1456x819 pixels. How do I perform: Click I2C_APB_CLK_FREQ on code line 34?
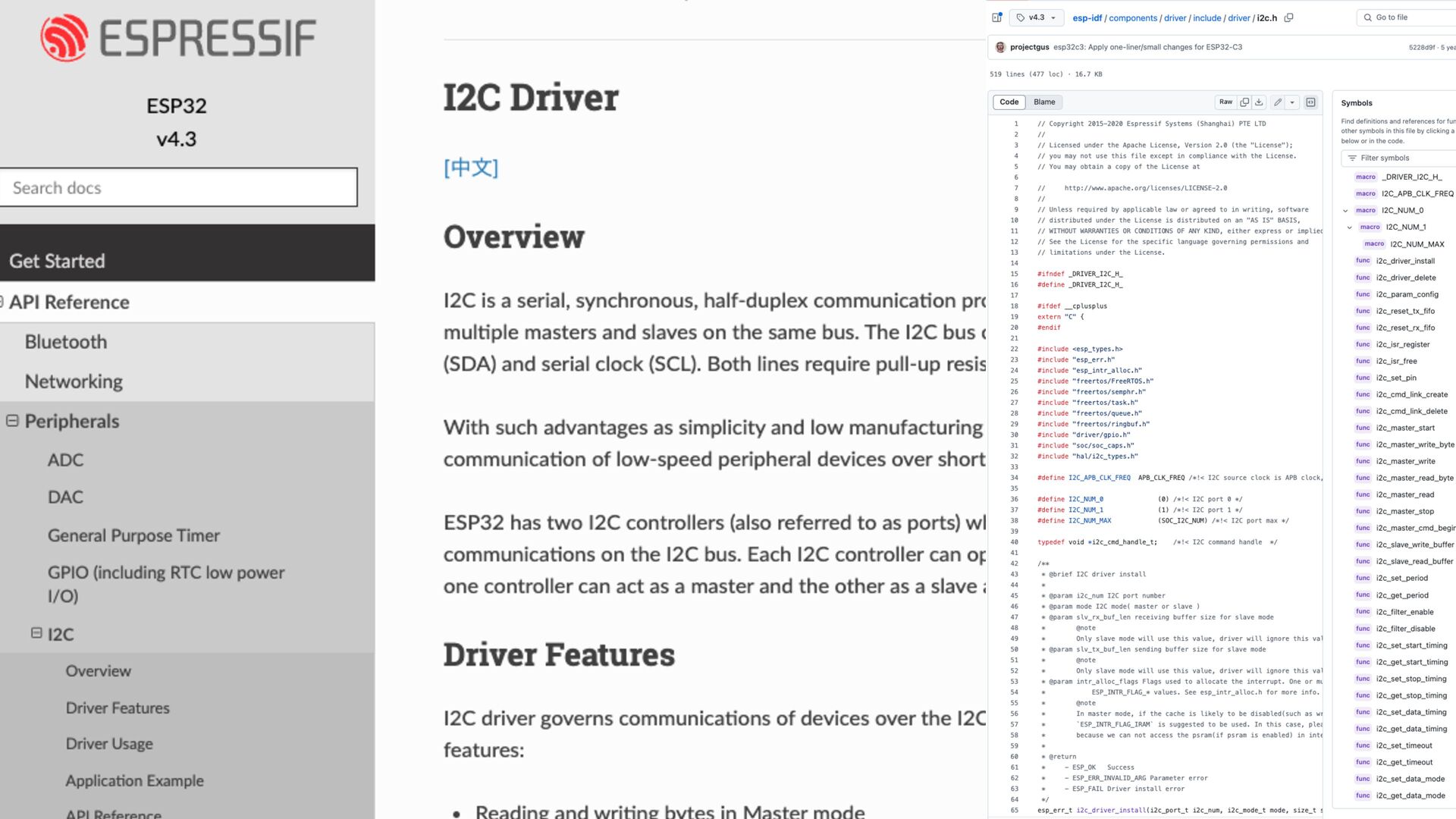(x=1100, y=478)
